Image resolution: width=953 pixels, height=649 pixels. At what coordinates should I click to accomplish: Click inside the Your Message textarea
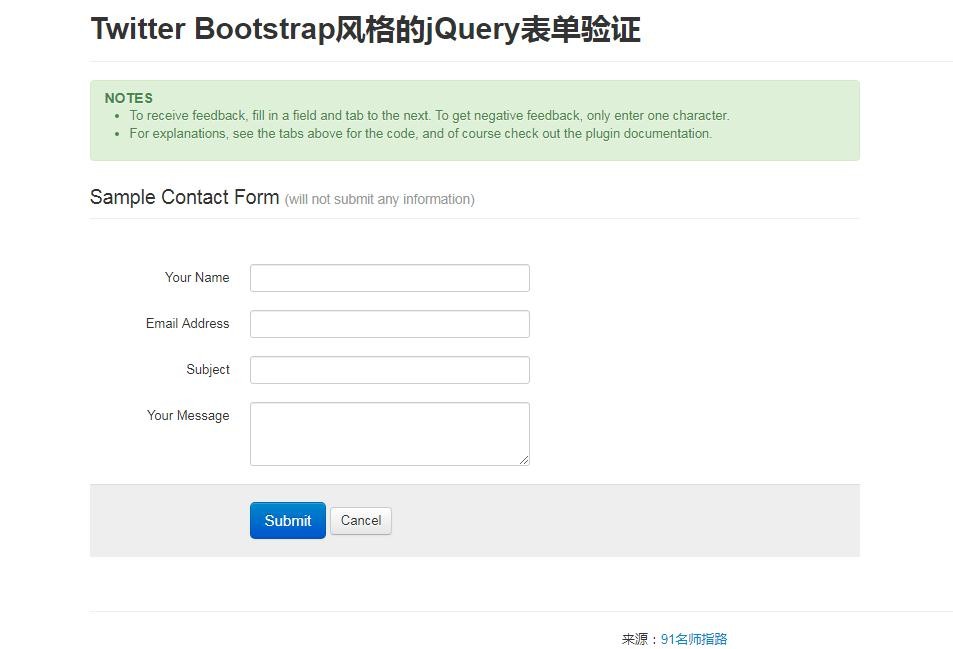390,434
